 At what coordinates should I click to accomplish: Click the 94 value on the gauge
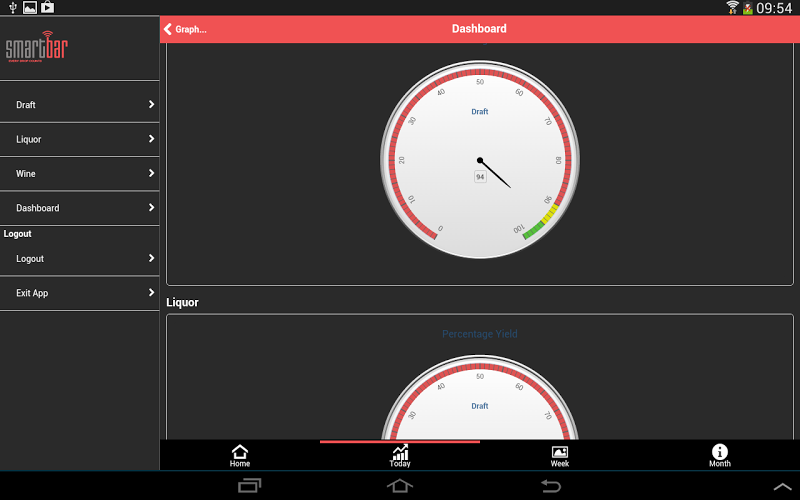pyautogui.click(x=480, y=177)
